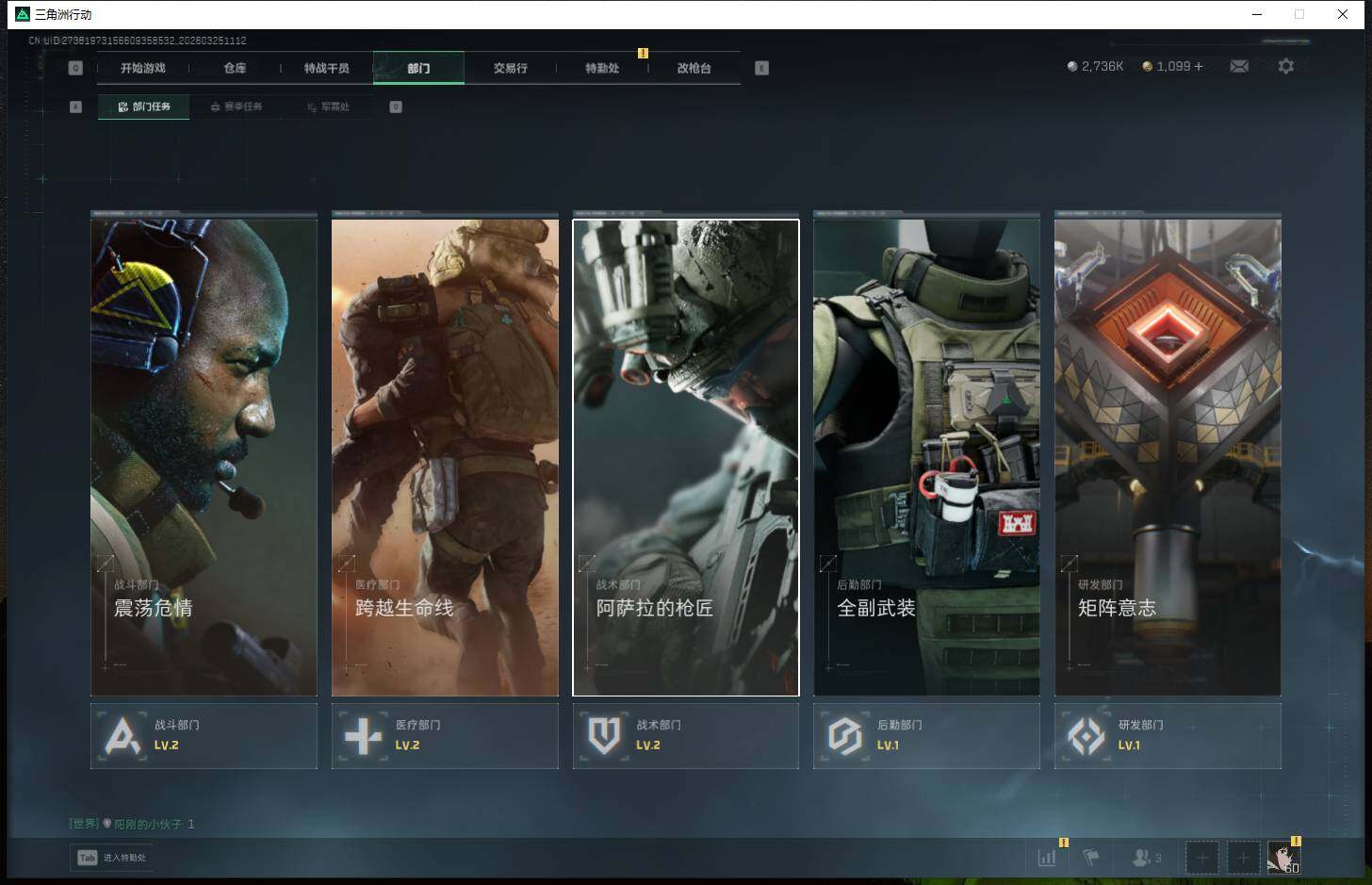Select the 阿萨拉的枪匠 mission card
This screenshot has width=1372, height=885.
686,457
